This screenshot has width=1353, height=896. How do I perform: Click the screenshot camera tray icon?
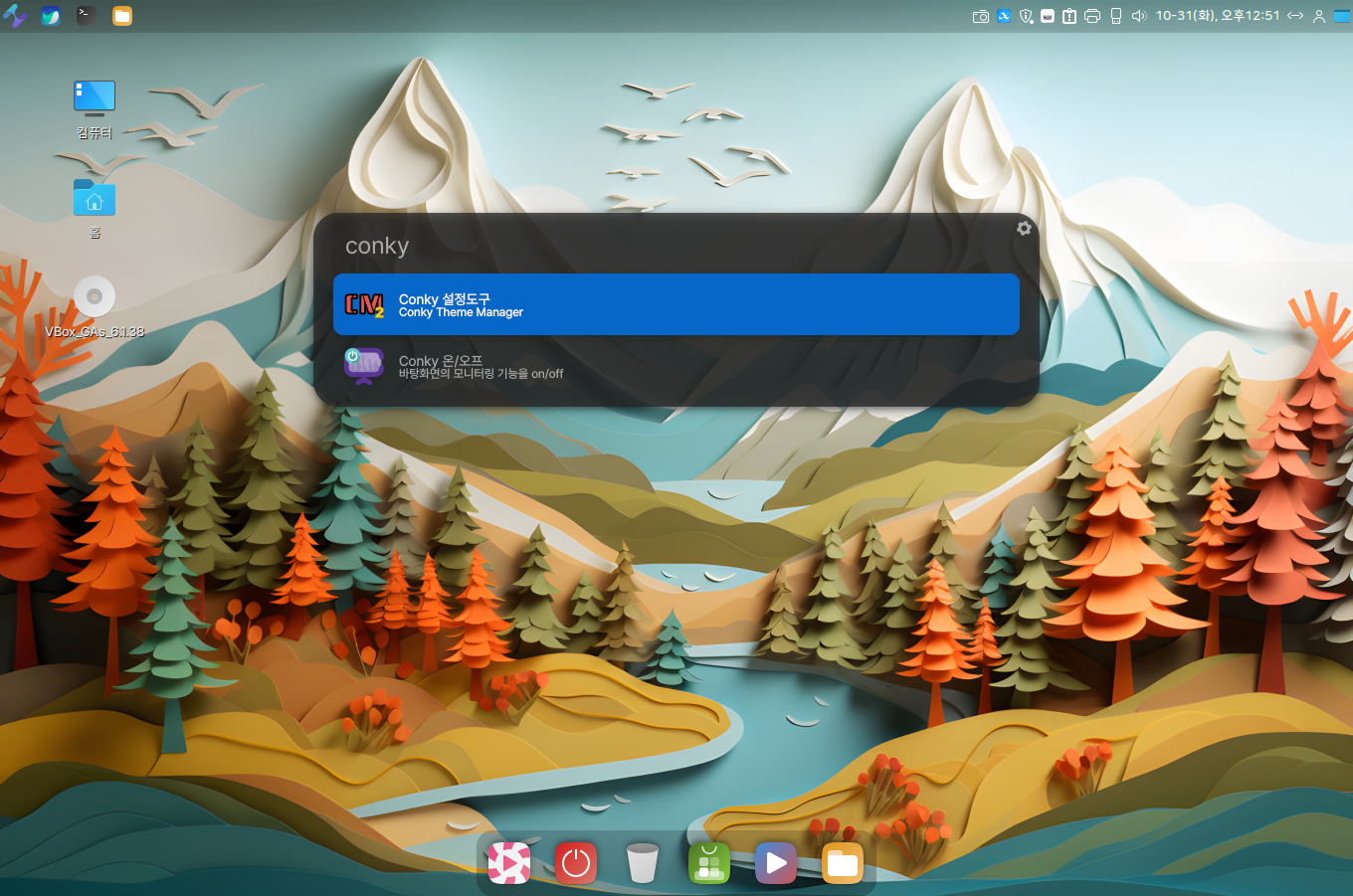click(980, 16)
